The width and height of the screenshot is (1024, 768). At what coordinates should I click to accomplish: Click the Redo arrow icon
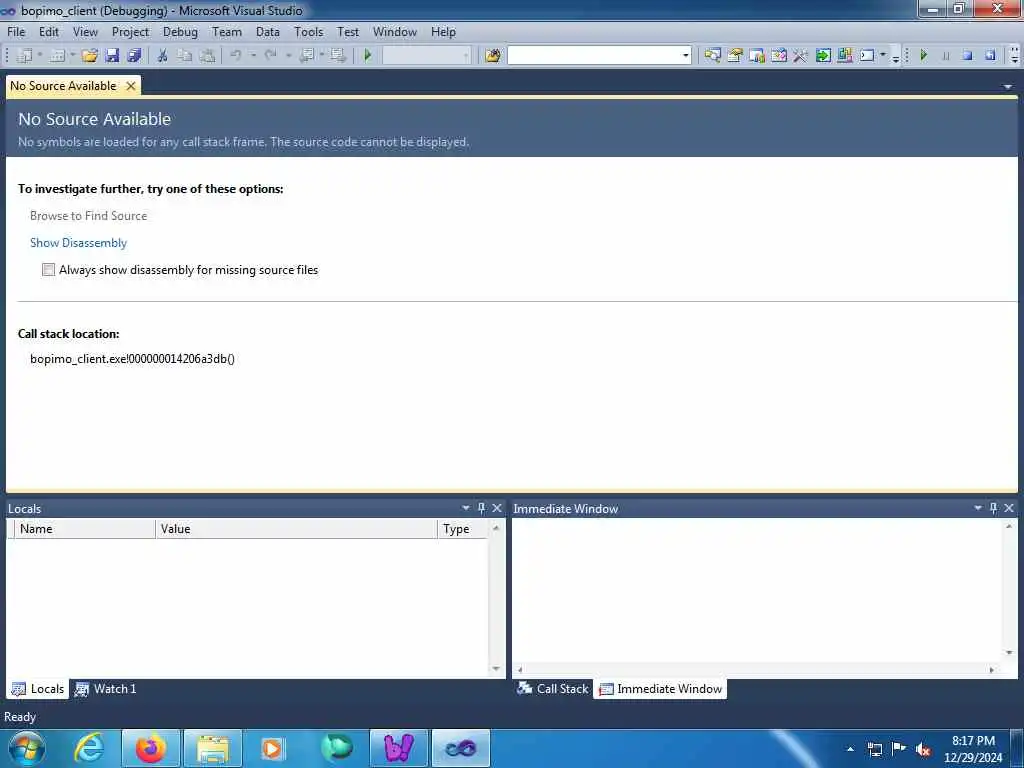[271, 56]
